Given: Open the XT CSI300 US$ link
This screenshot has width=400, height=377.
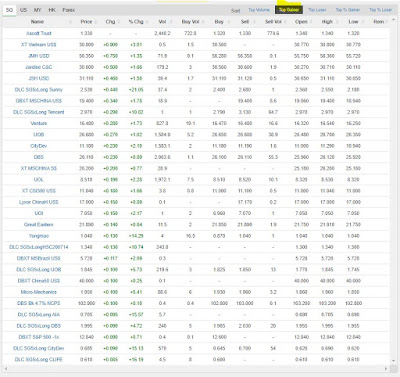Looking at the screenshot, I should pos(39,191).
